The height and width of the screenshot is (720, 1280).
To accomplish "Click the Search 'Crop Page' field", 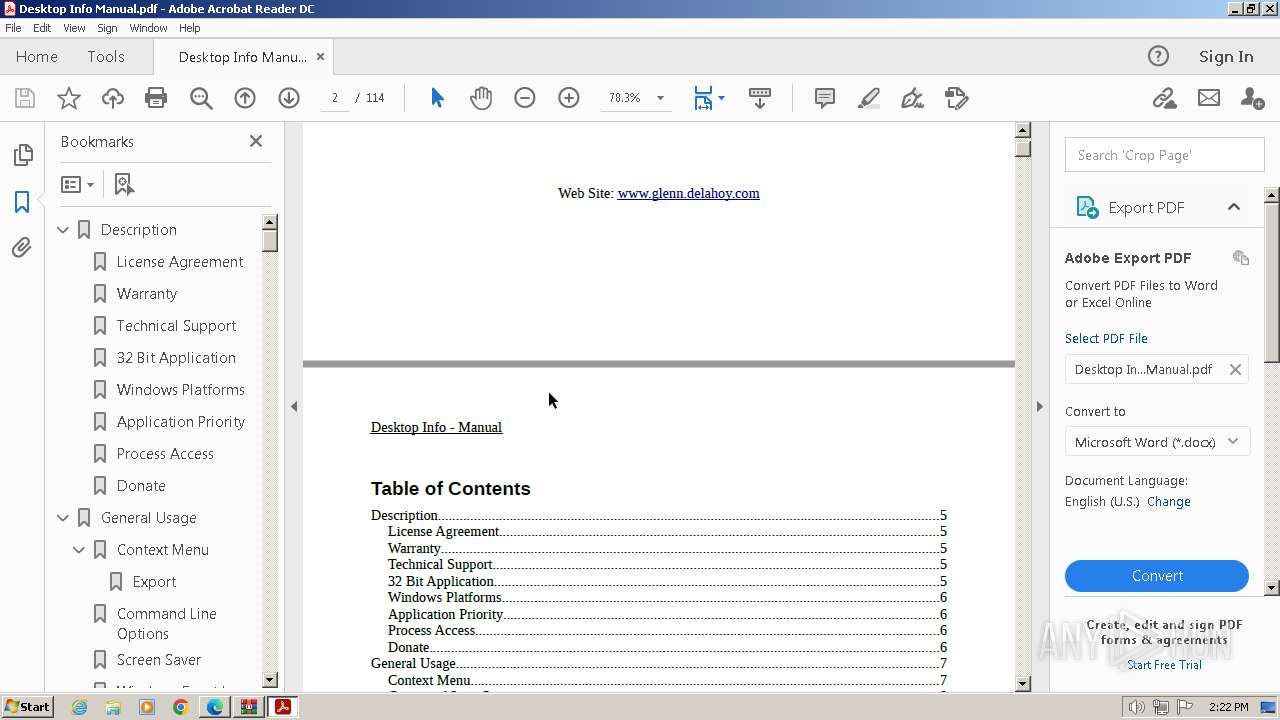I will tap(1164, 155).
